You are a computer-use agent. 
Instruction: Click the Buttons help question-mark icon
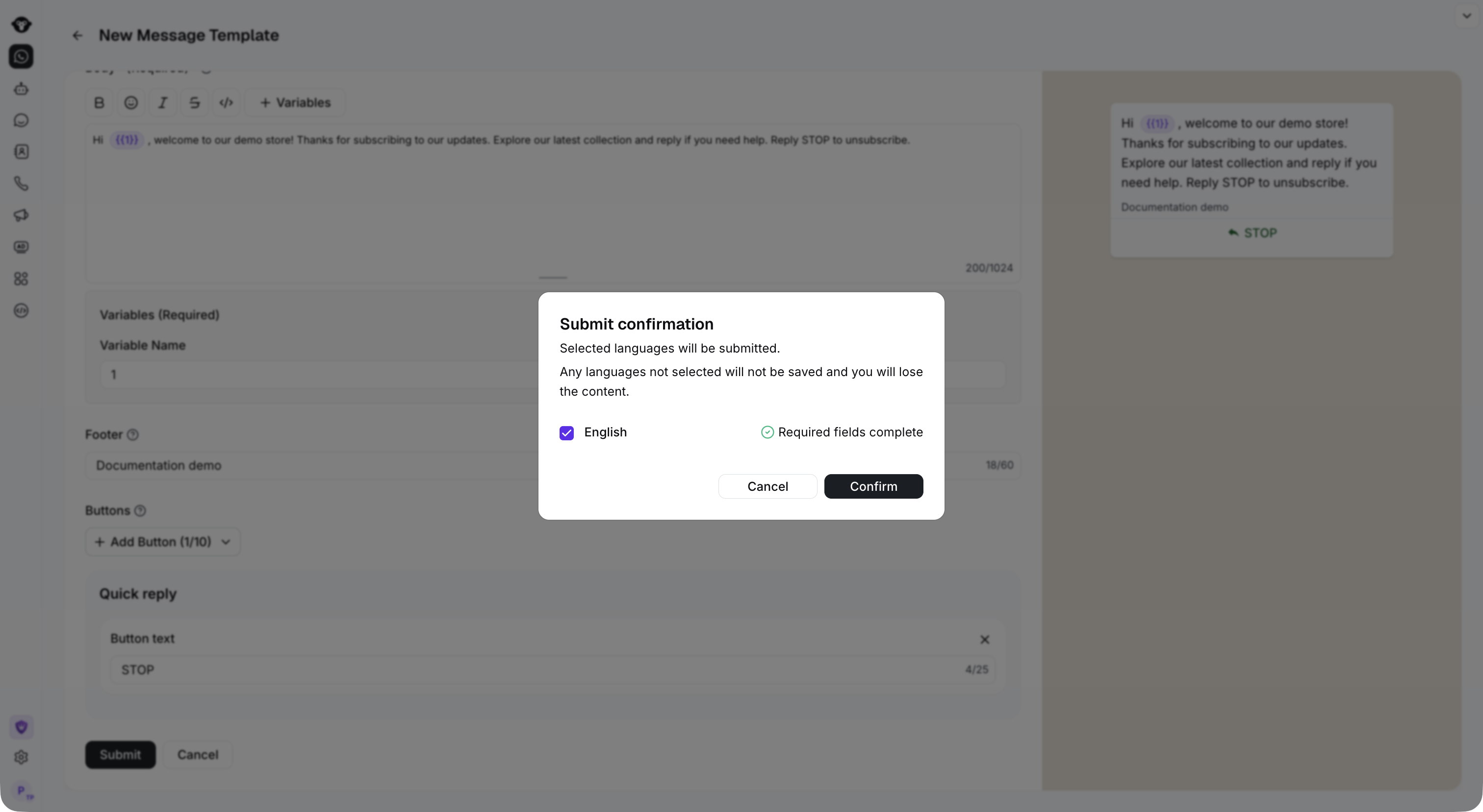[x=140, y=510]
